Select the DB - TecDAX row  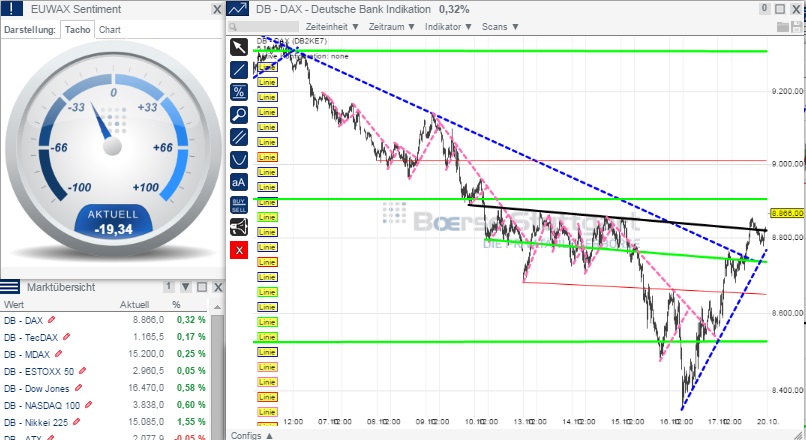click(x=105, y=337)
